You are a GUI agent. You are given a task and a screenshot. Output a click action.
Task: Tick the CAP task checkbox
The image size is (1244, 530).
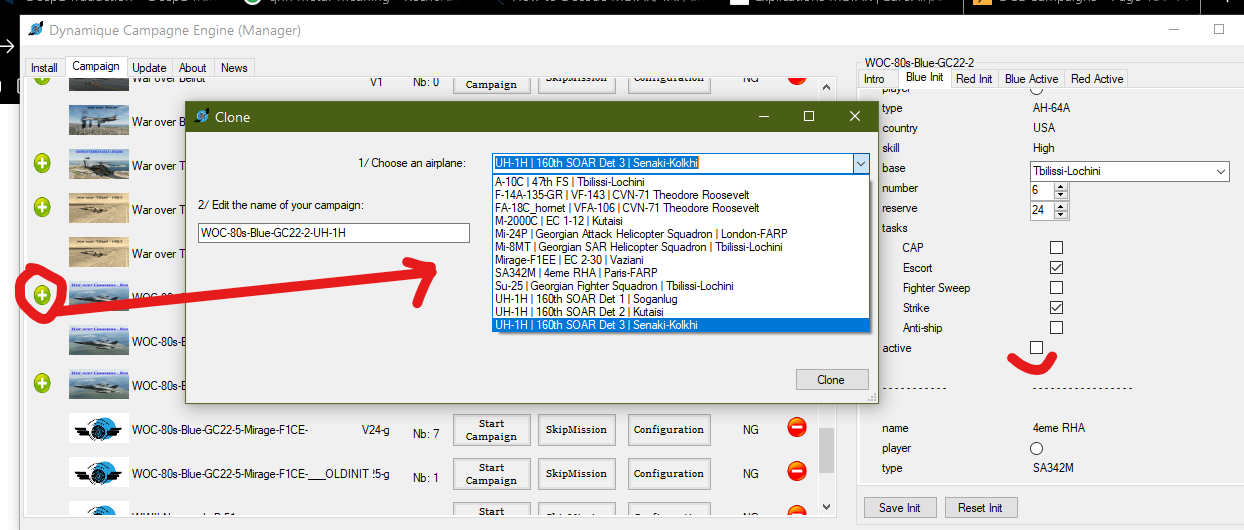click(1056, 247)
